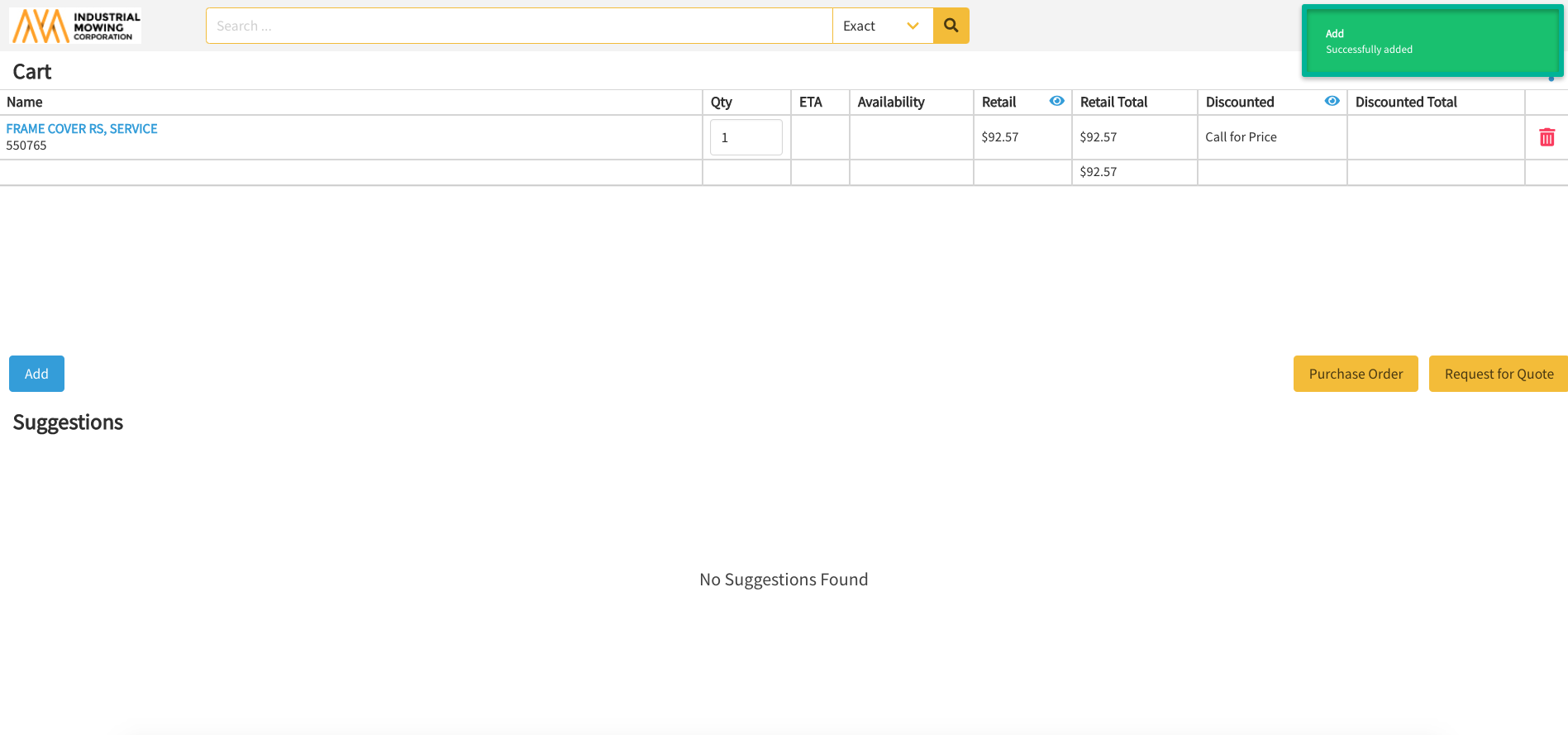Click the Name column header

tap(25, 103)
